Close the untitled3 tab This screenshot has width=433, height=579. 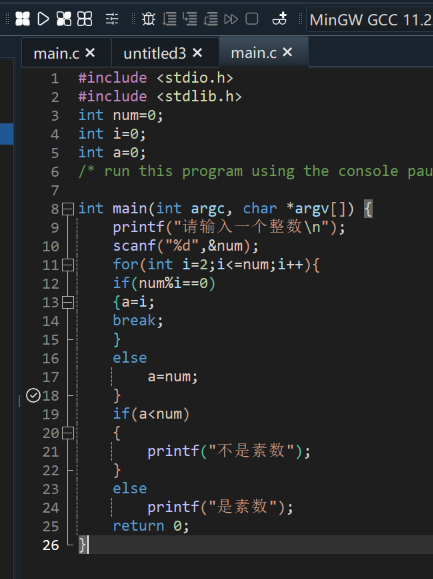(197, 53)
